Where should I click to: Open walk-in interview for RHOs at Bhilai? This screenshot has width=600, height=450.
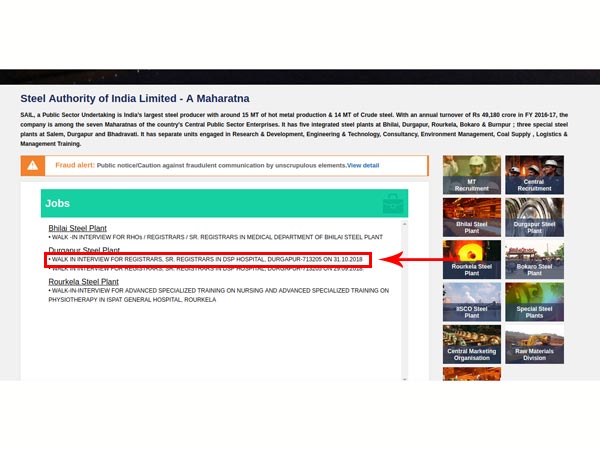[x=215, y=237]
